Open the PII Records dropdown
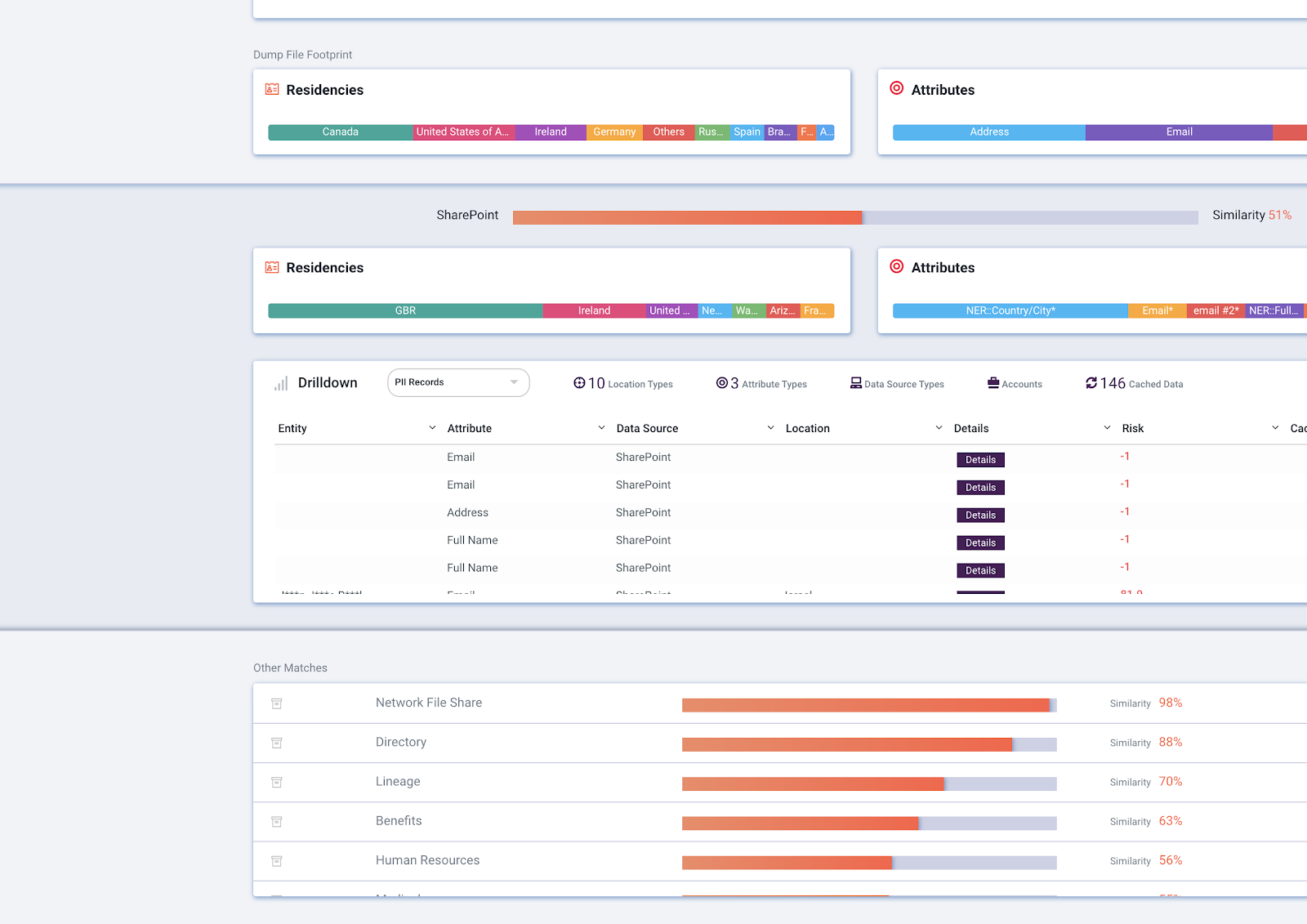Image resolution: width=1307 pixels, height=924 pixels. 457,382
